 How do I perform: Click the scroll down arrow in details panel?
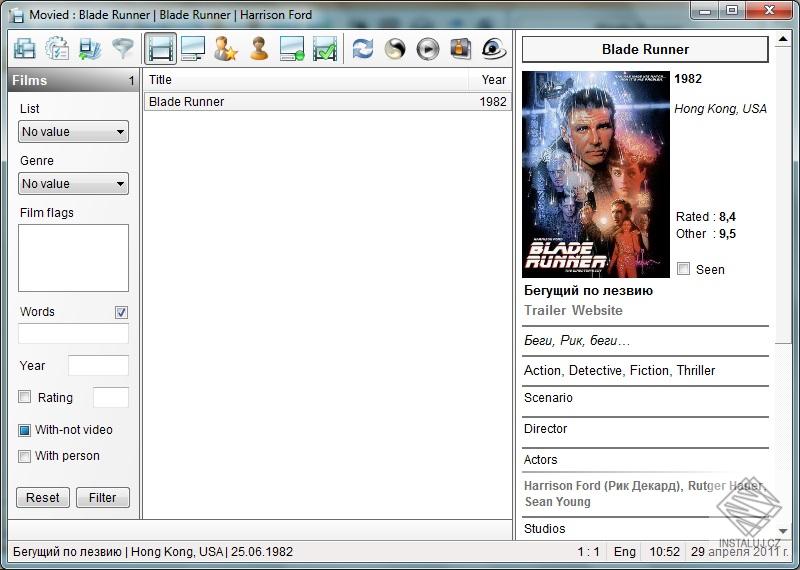783,532
